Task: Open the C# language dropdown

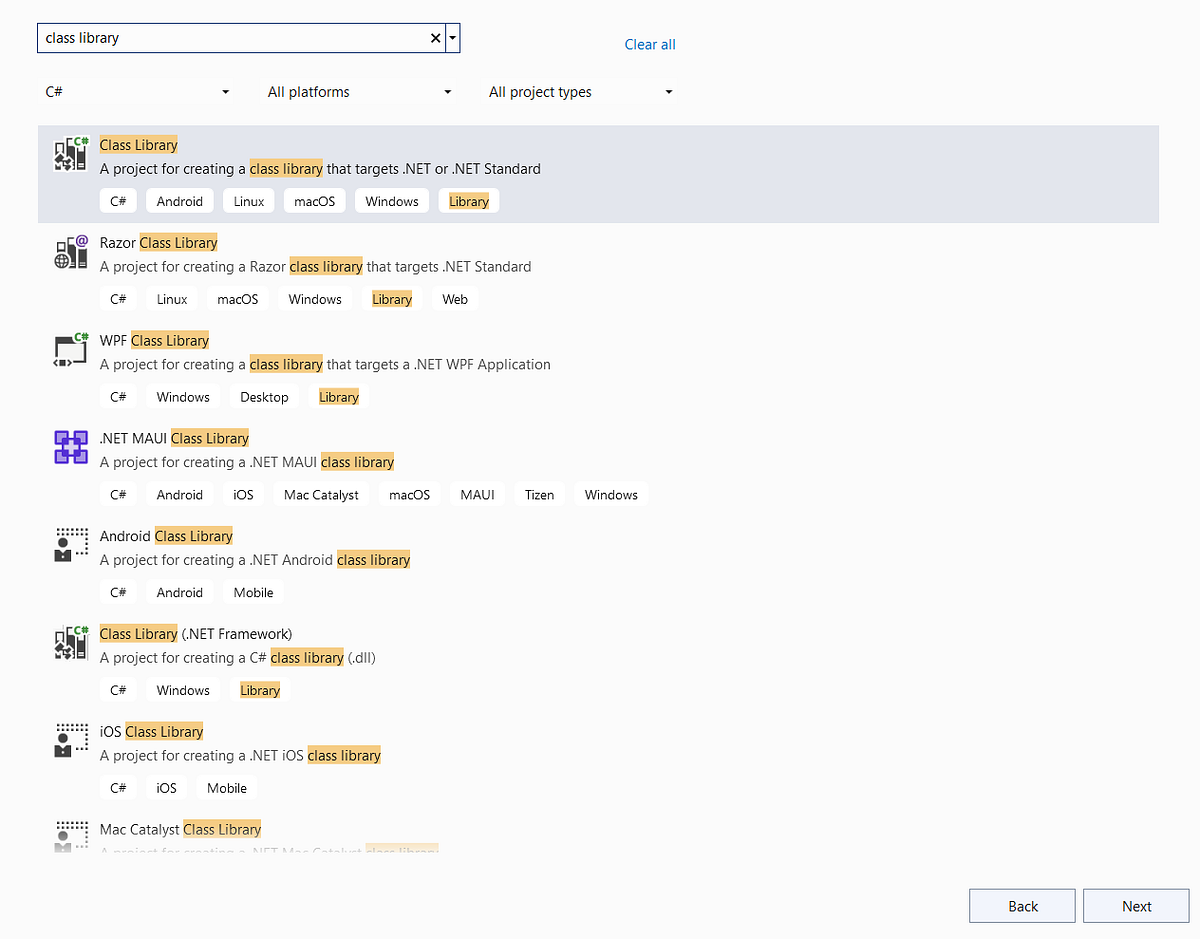Action: pos(138,91)
